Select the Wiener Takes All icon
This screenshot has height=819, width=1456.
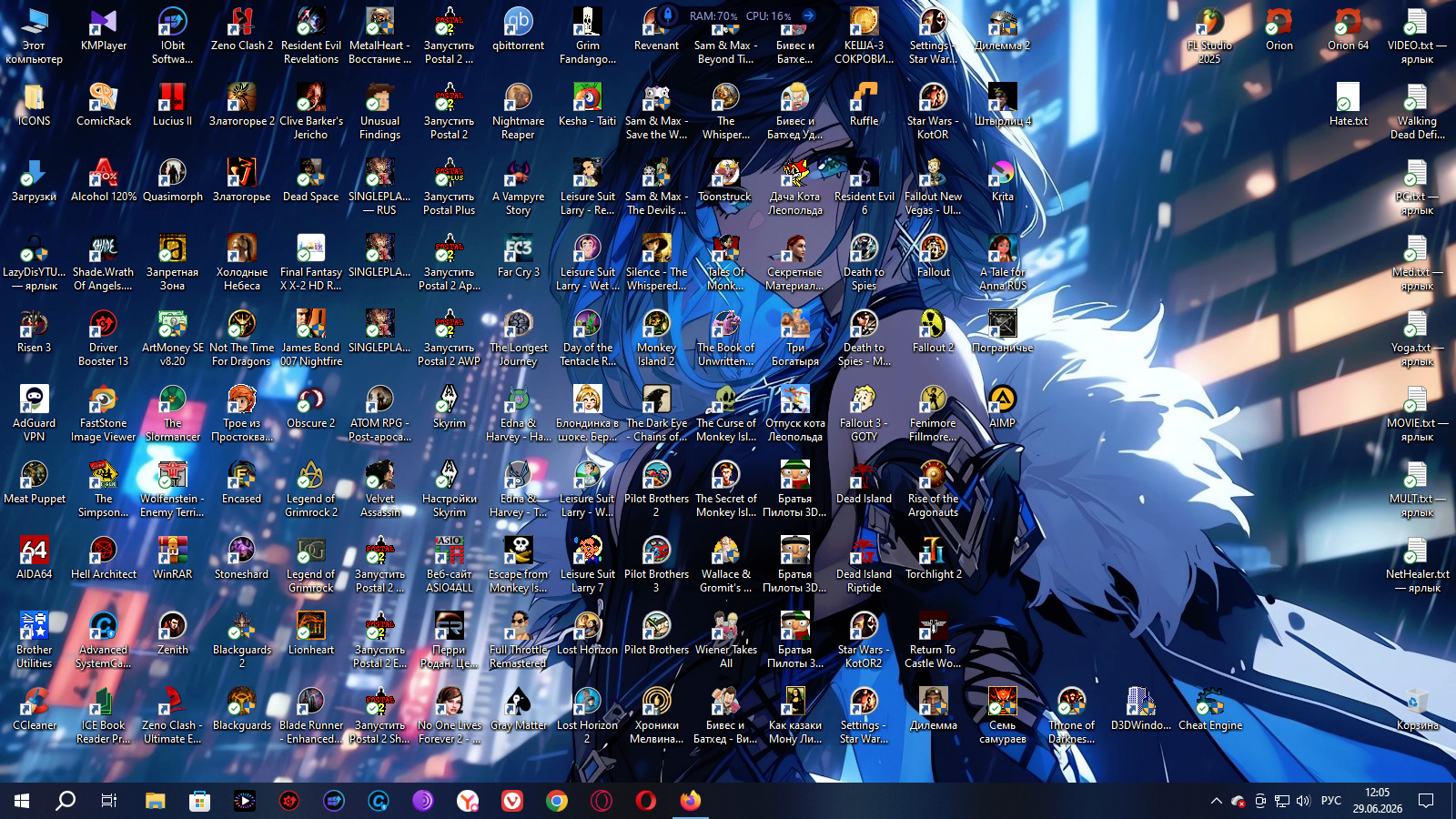click(x=725, y=641)
